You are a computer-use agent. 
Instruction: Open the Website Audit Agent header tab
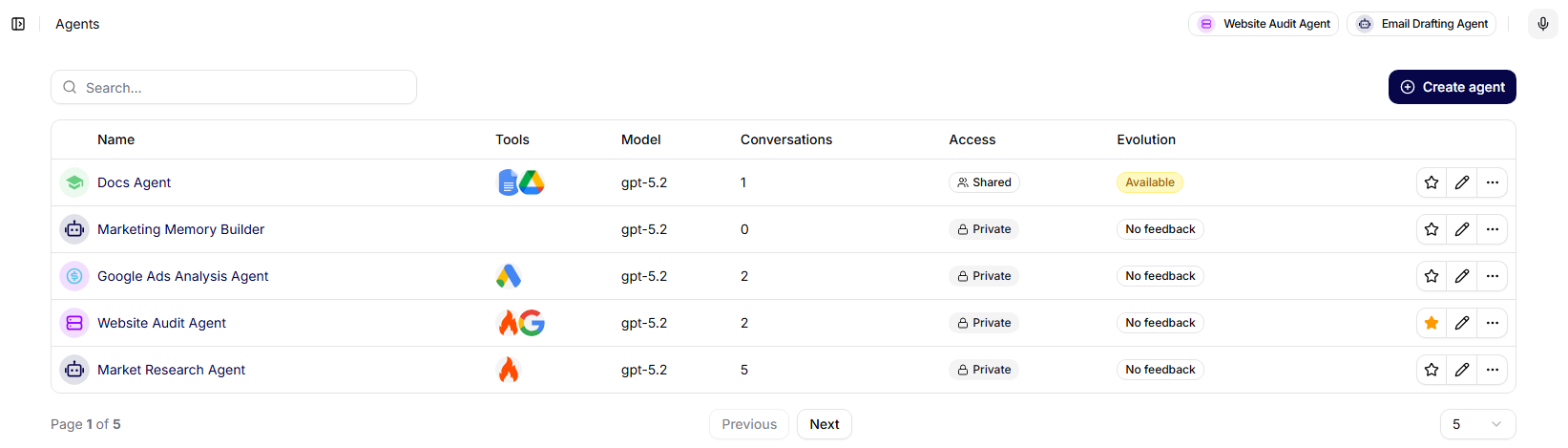click(1264, 24)
